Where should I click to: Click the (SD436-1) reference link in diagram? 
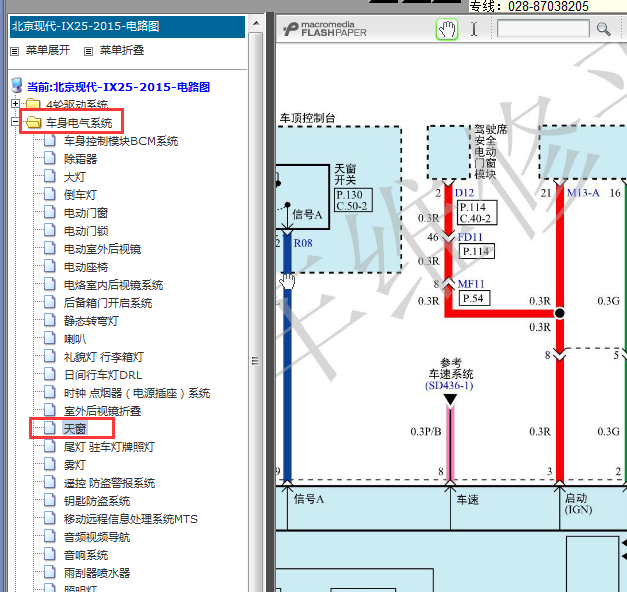[449, 386]
